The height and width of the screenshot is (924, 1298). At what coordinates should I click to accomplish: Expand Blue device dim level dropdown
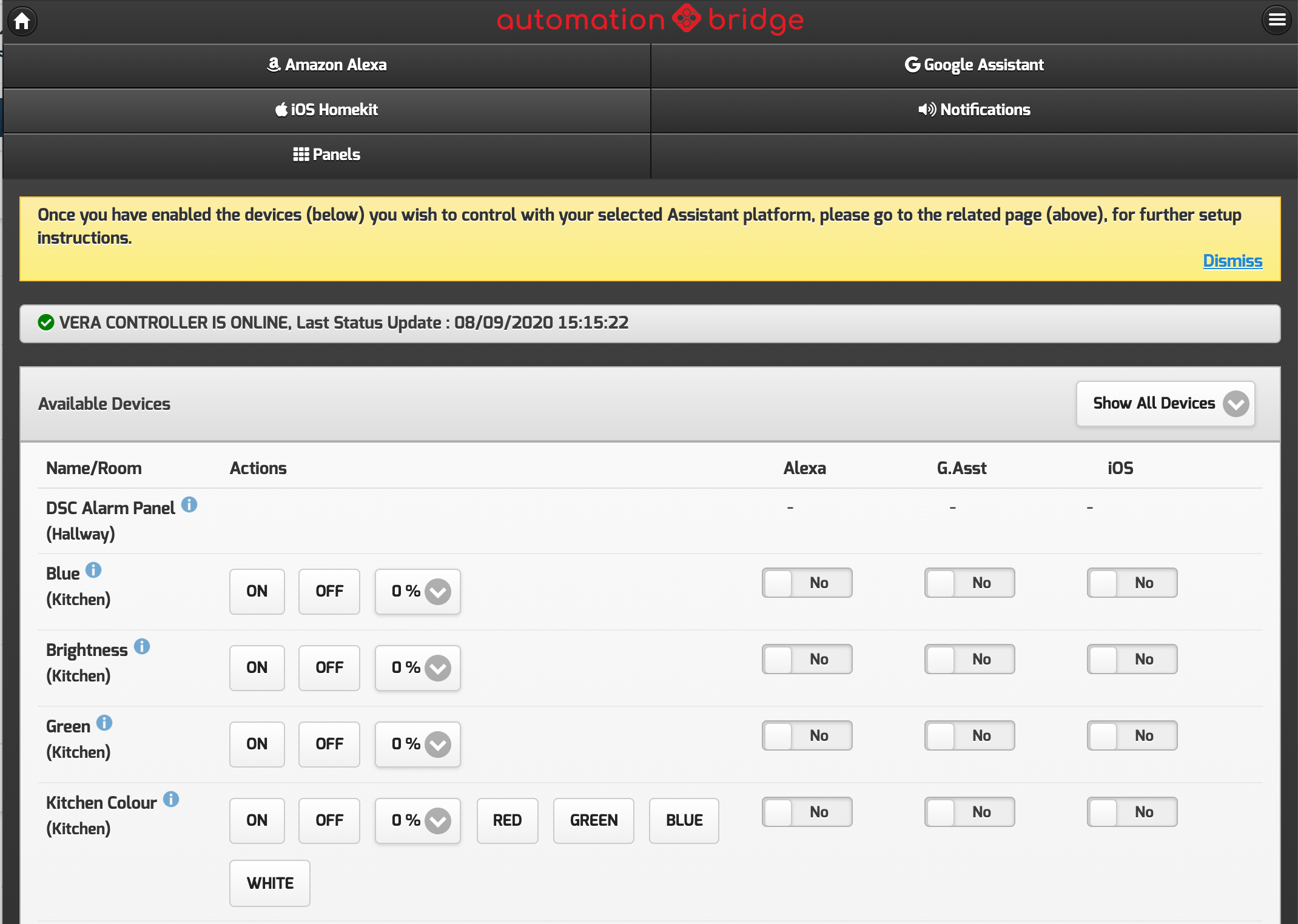pos(418,591)
